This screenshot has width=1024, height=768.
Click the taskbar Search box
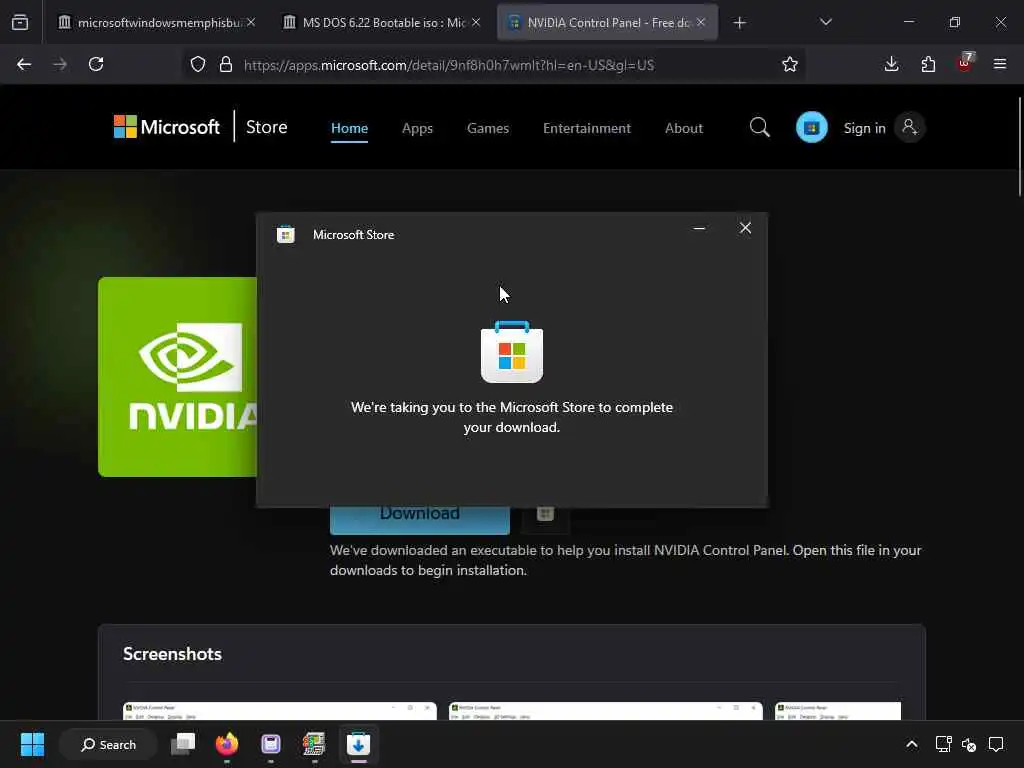coord(108,744)
